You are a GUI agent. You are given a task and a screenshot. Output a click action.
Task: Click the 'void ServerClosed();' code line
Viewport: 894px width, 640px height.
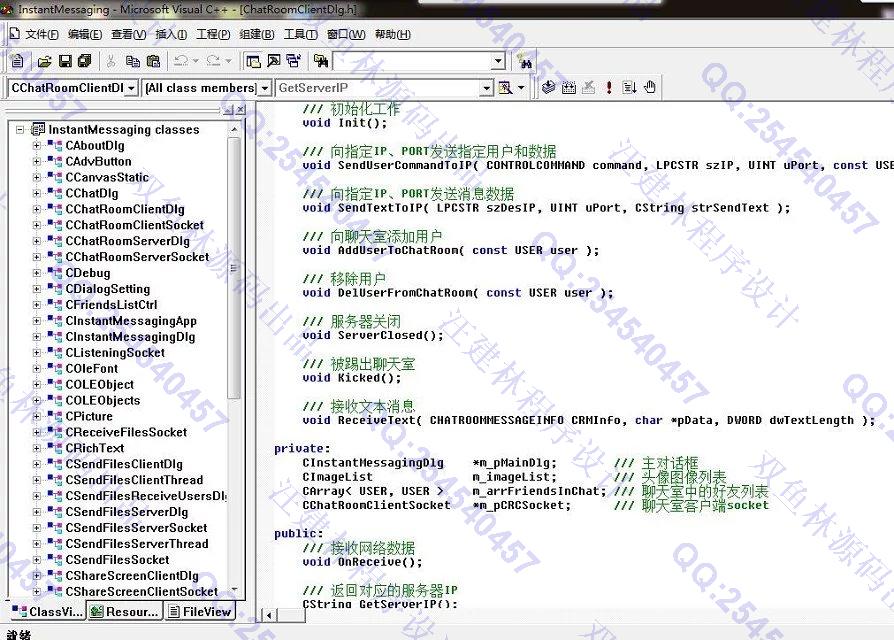(373, 336)
